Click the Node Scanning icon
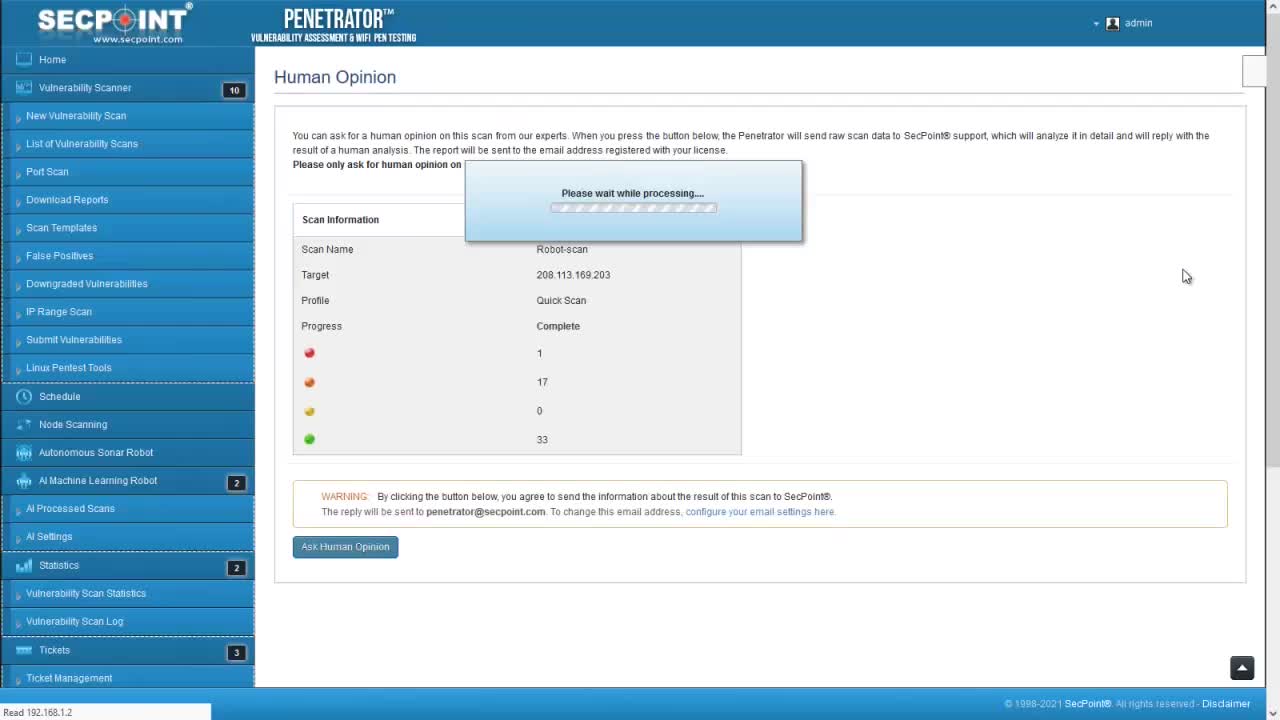The image size is (1280, 720). coord(24,424)
